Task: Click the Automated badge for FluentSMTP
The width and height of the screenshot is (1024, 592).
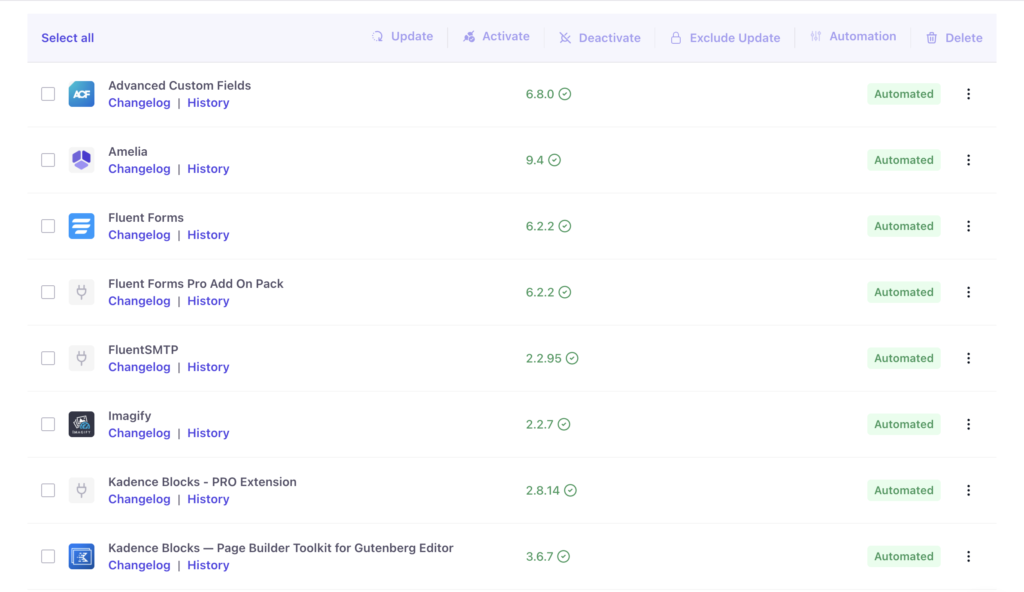Action: click(x=904, y=358)
